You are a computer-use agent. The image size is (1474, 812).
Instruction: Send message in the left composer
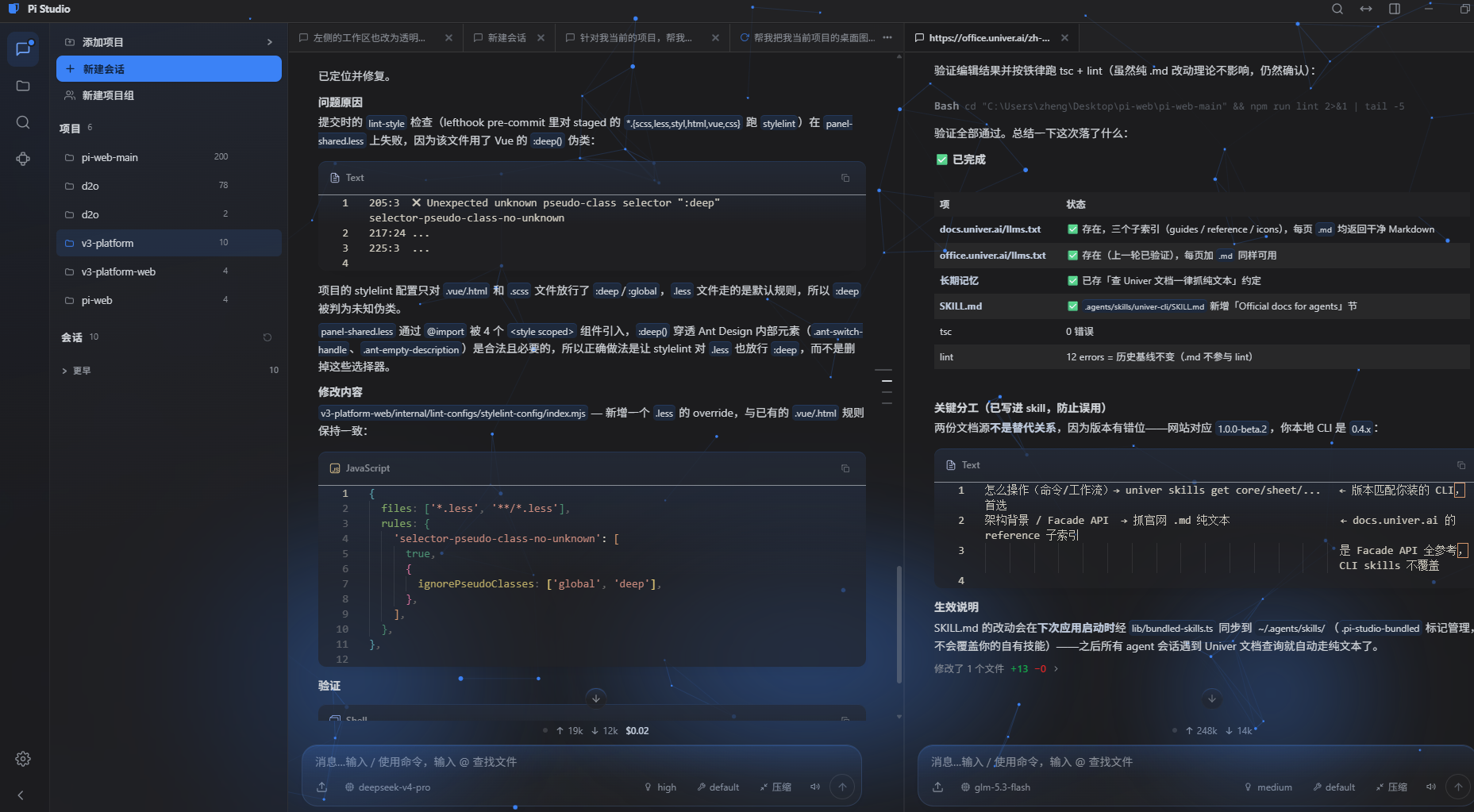tap(842, 787)
